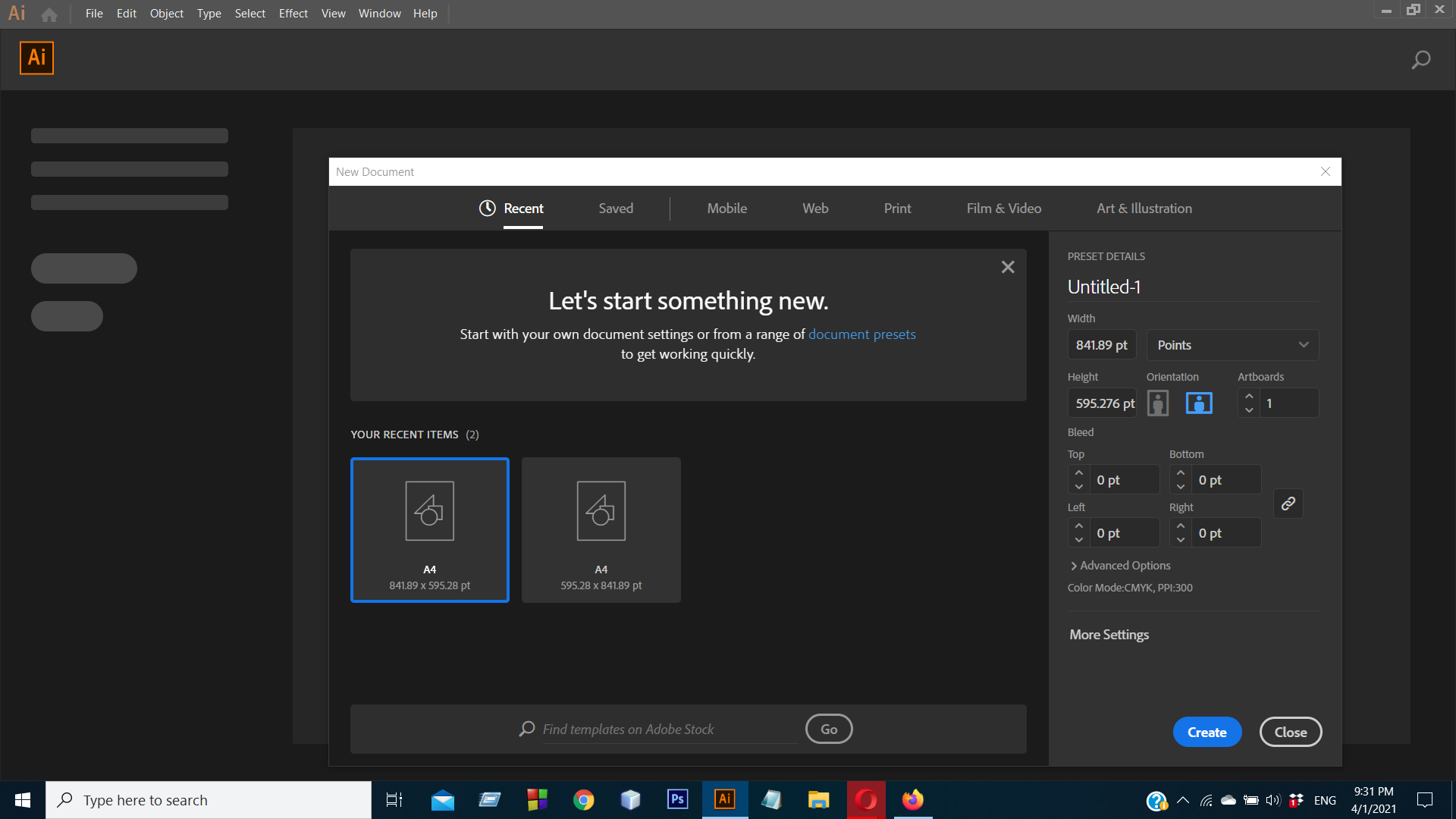Open the notification center icon
This screenshot has width=1456, height=819.
click(1425, 800)
